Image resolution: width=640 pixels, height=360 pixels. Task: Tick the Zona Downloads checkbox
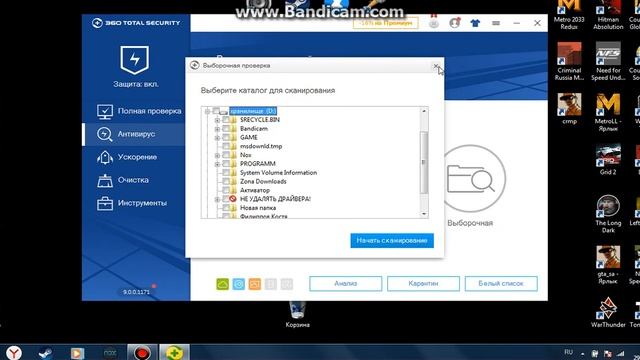[226, 181]
